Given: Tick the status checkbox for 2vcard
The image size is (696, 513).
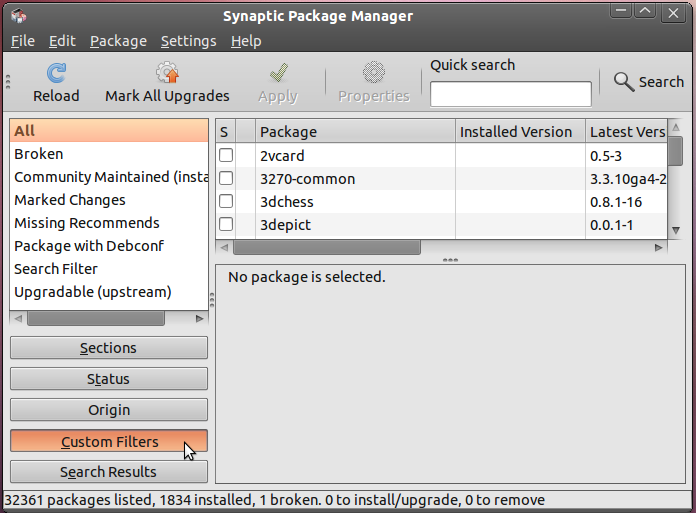Looking at the screenshot, I should 226,155.
